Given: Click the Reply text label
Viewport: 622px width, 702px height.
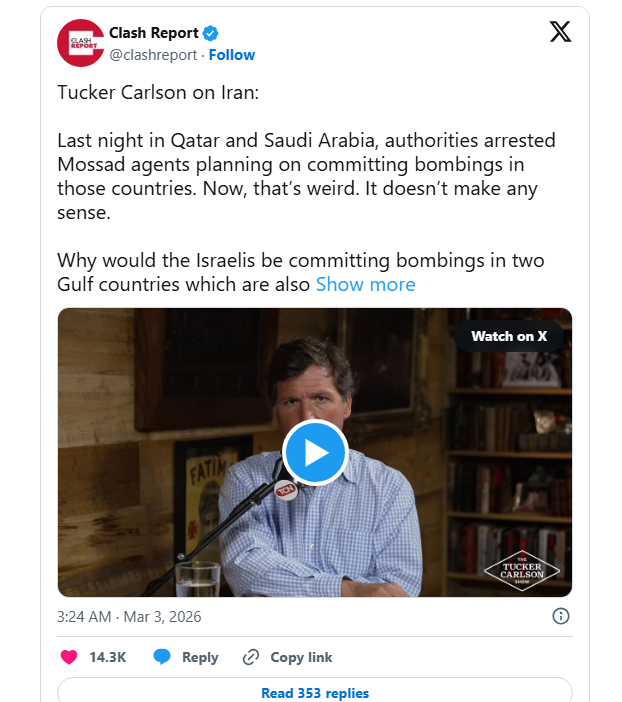Looking at the screenshot, I should pyautogui.click(x=200, y=657).
